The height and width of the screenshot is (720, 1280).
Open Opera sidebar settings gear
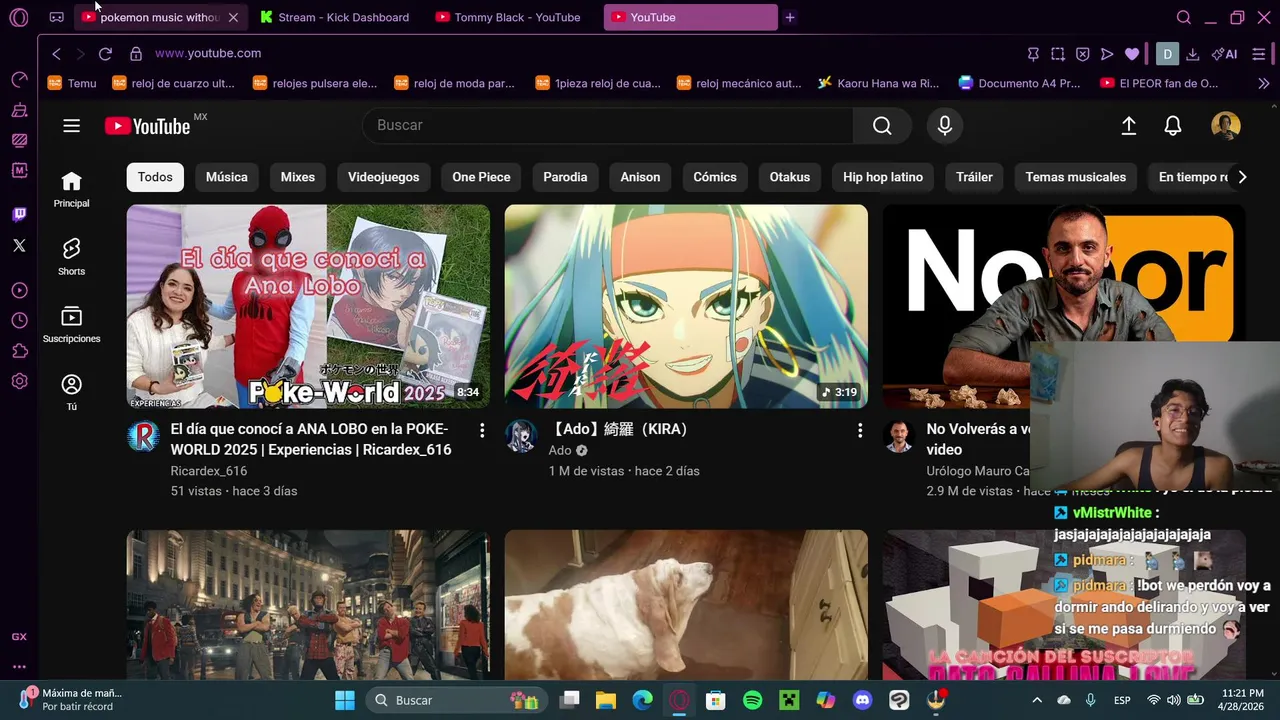19,381
